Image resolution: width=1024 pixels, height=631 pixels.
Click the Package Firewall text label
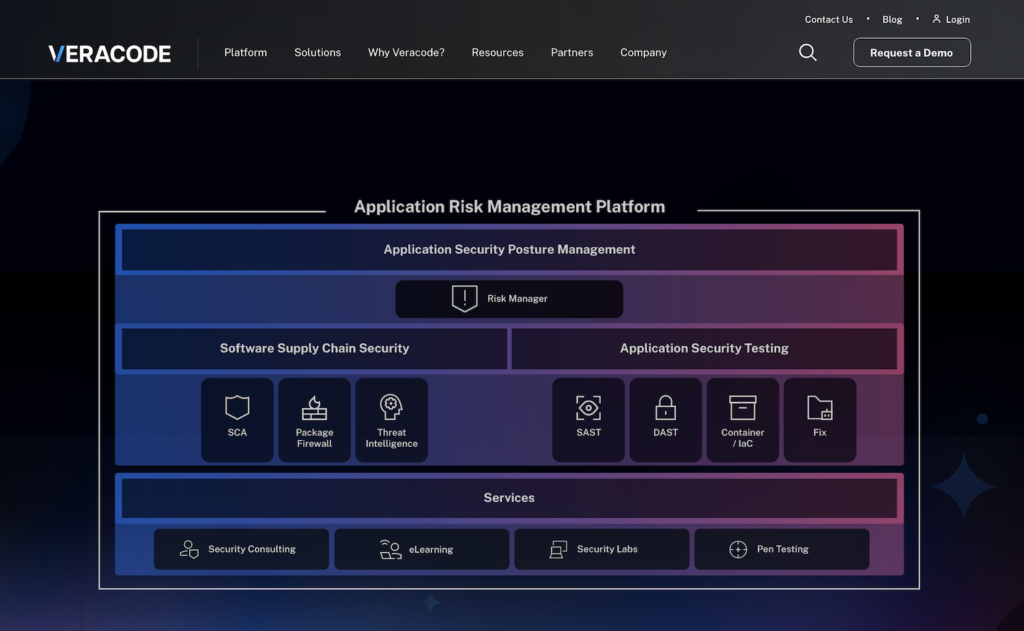pyautogui.click(x=314, y=438)
